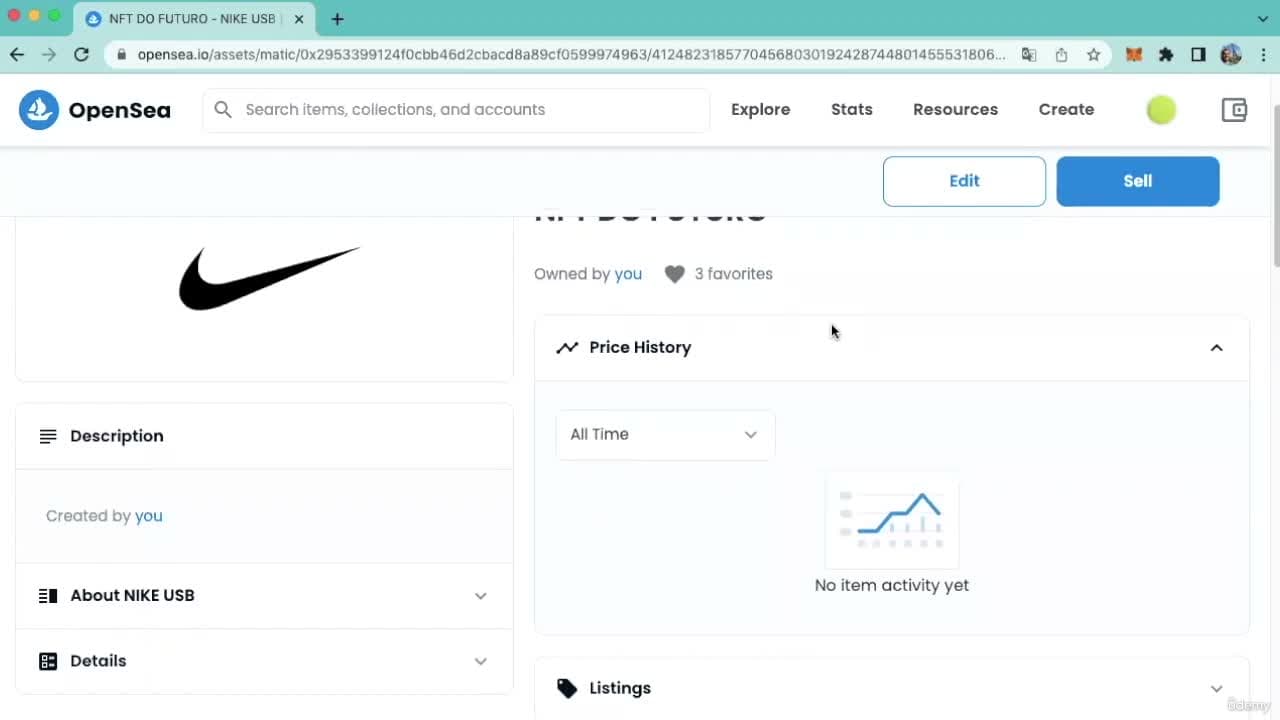This screenshot has width=1280, height=720.
Task: Open the MetaMask fox extension
Action: [1134, 55]
